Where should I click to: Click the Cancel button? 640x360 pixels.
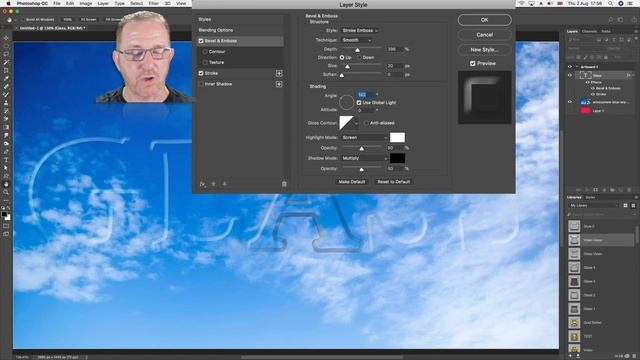[x=484, y=35]
